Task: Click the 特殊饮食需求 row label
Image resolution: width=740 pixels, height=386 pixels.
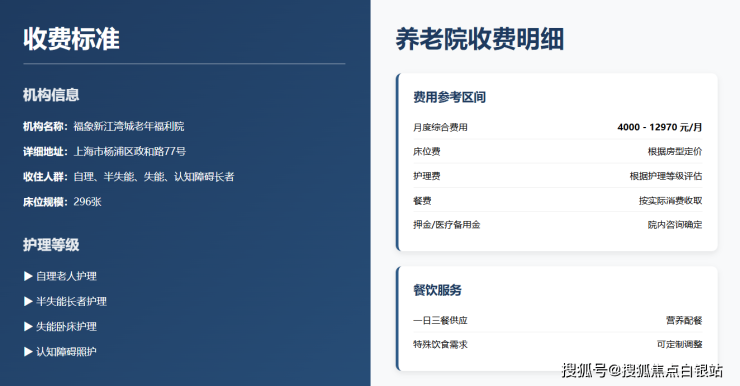Action: pyautogui.click(x=440, y=344)
